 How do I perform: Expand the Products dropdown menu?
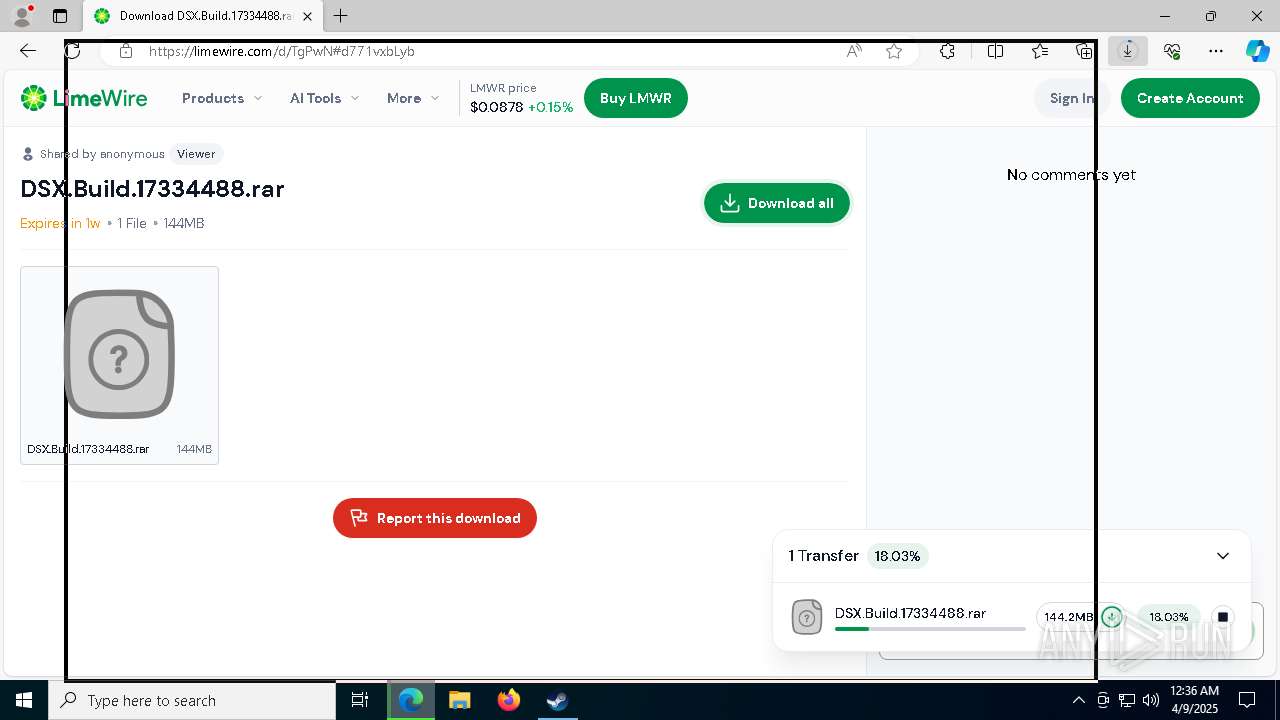(x=222, y=98)
